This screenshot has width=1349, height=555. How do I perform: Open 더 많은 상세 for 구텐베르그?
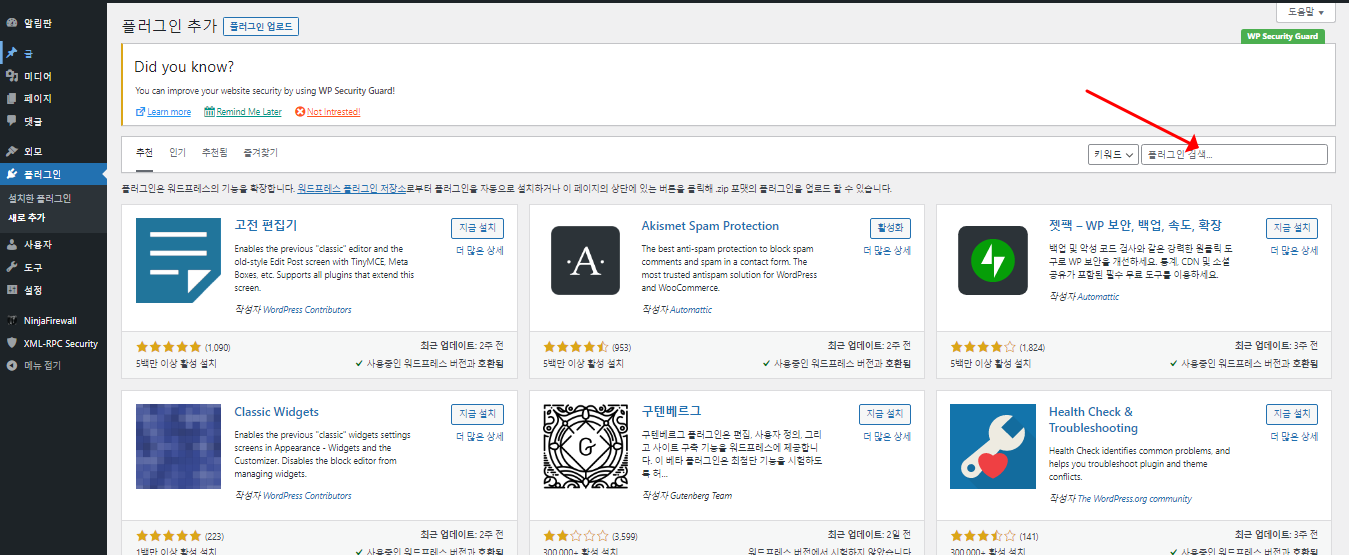click(888, 436)
